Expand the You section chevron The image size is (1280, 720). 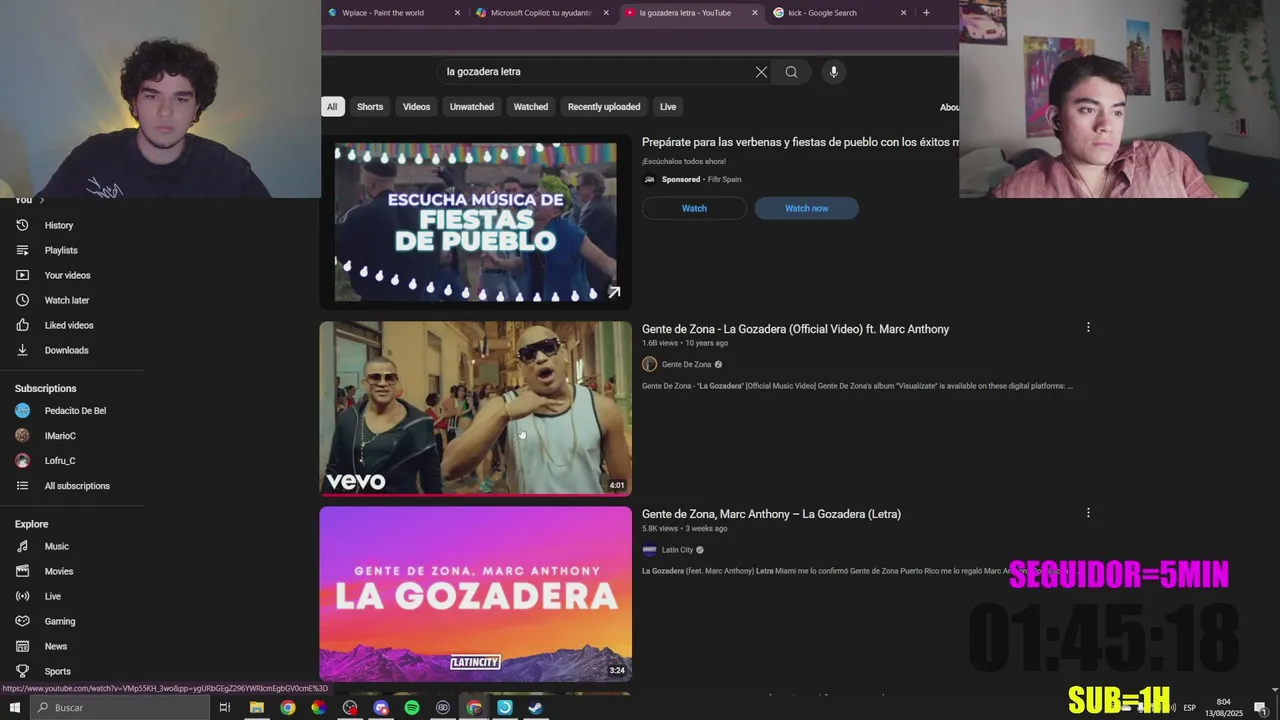pos(42,200)
